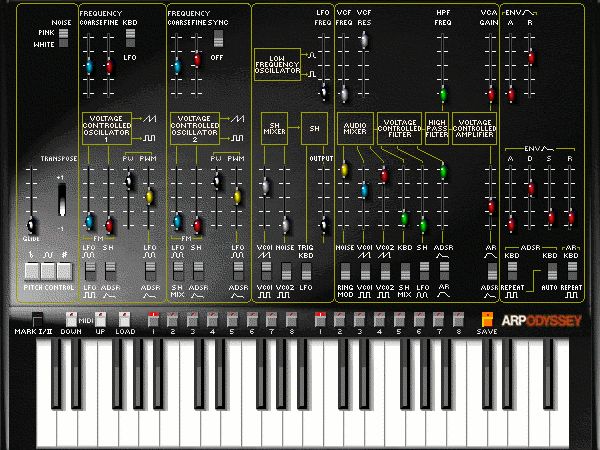Flip the AUTO REPEAT switch
Screen dimensions: 600x450
tap(550, 271)
